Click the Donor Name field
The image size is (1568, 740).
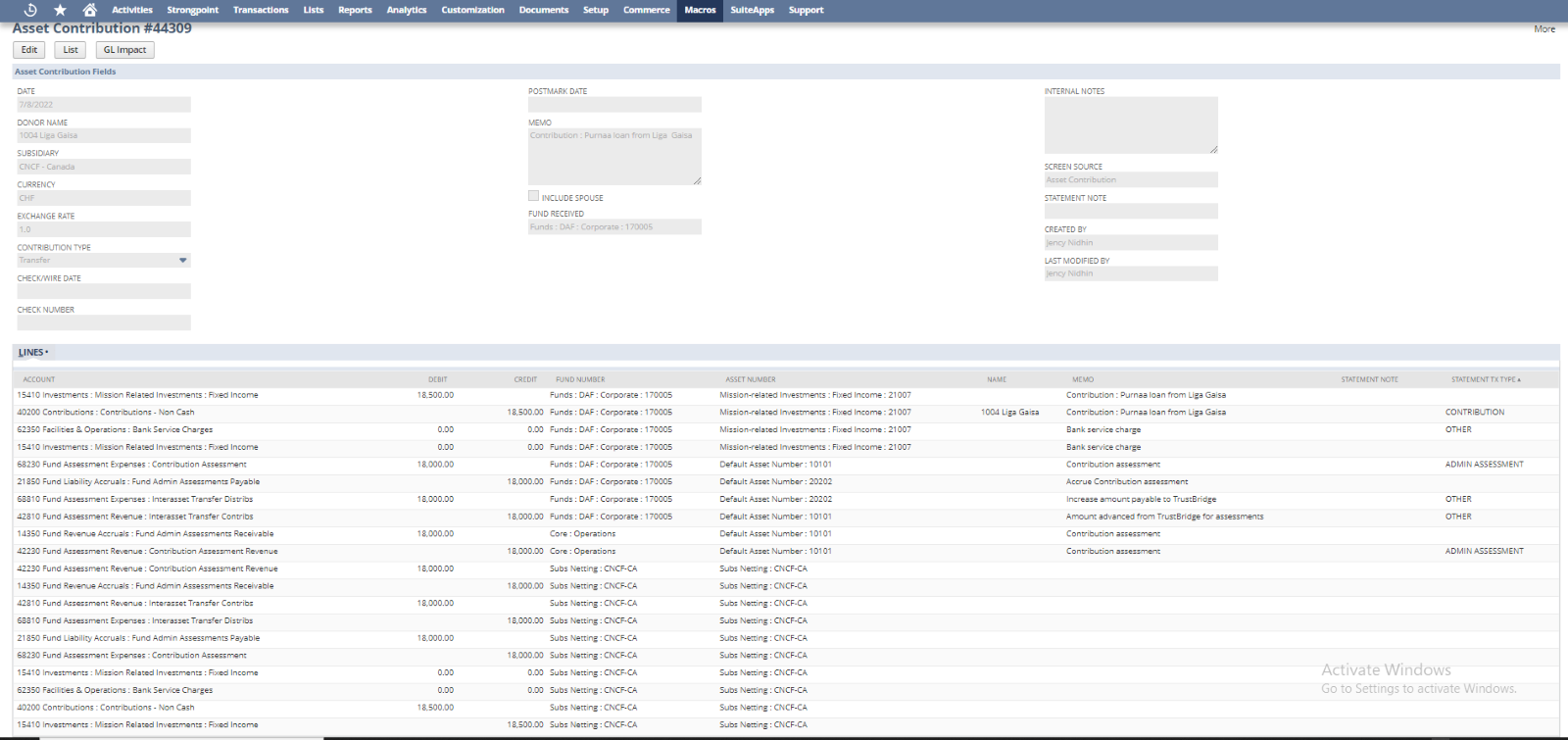point(103,135)
